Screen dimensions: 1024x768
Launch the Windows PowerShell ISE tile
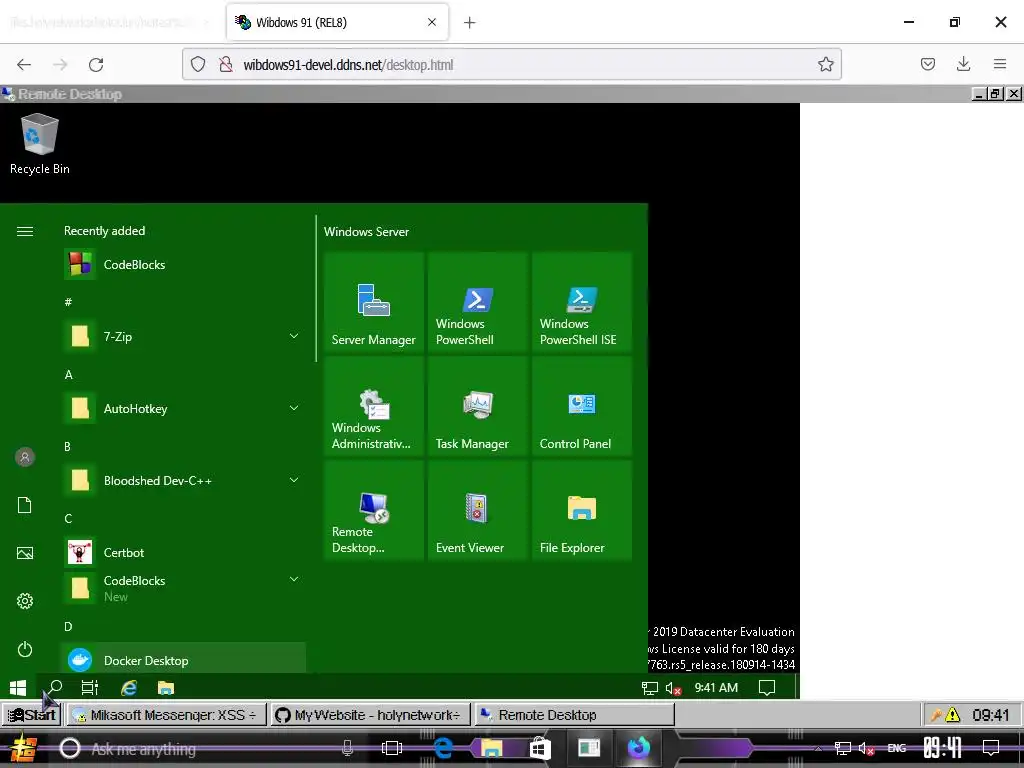click(582, 302)
